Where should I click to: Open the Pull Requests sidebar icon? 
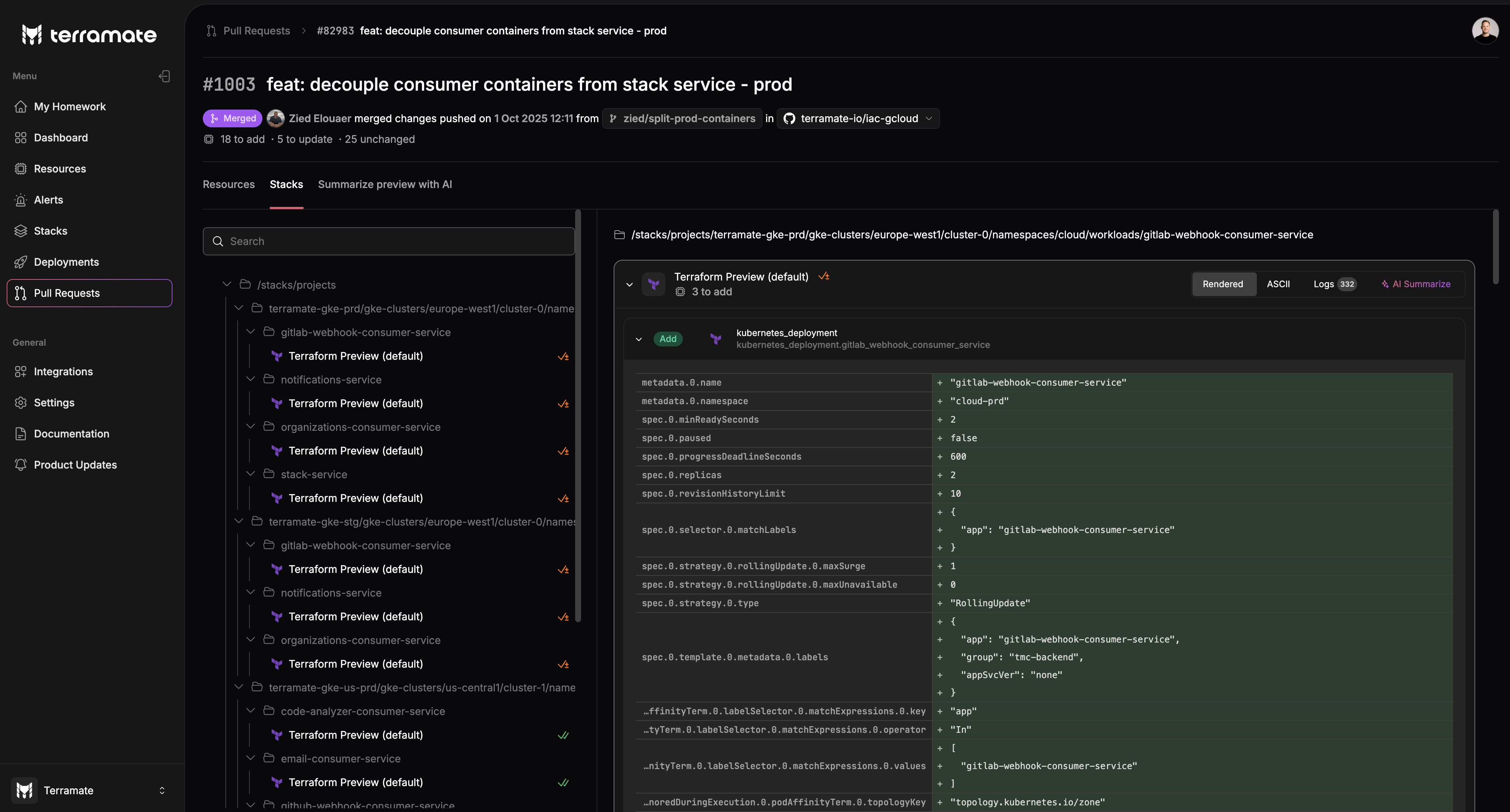(20, 292)
